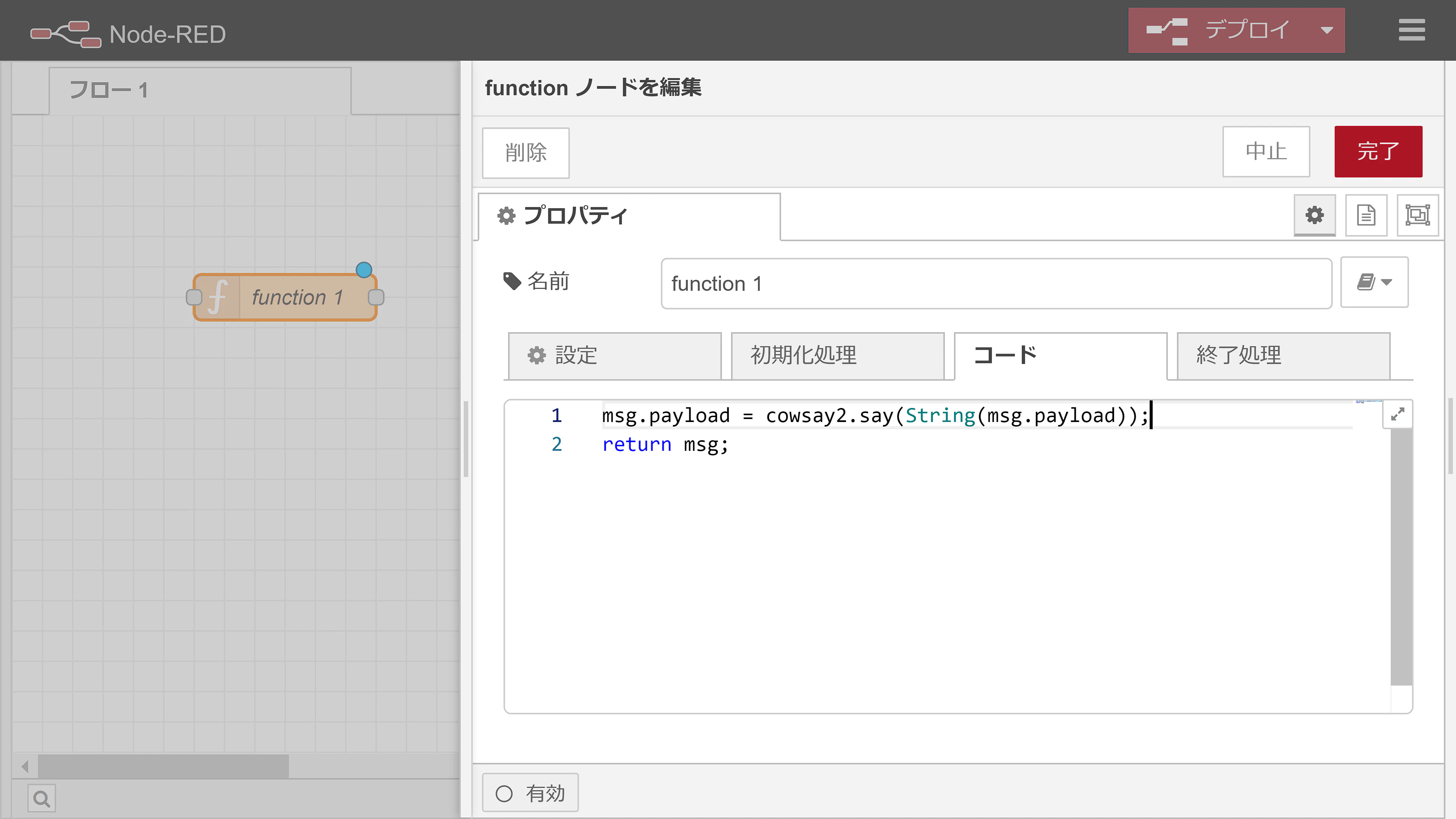Click the function 1 node output port
The height and width of the screenshot is (819, 1456).
376,297
